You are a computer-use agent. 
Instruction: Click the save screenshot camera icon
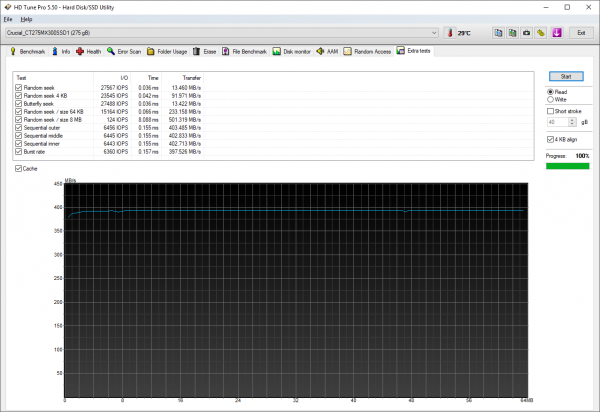[x=527, y=33]
